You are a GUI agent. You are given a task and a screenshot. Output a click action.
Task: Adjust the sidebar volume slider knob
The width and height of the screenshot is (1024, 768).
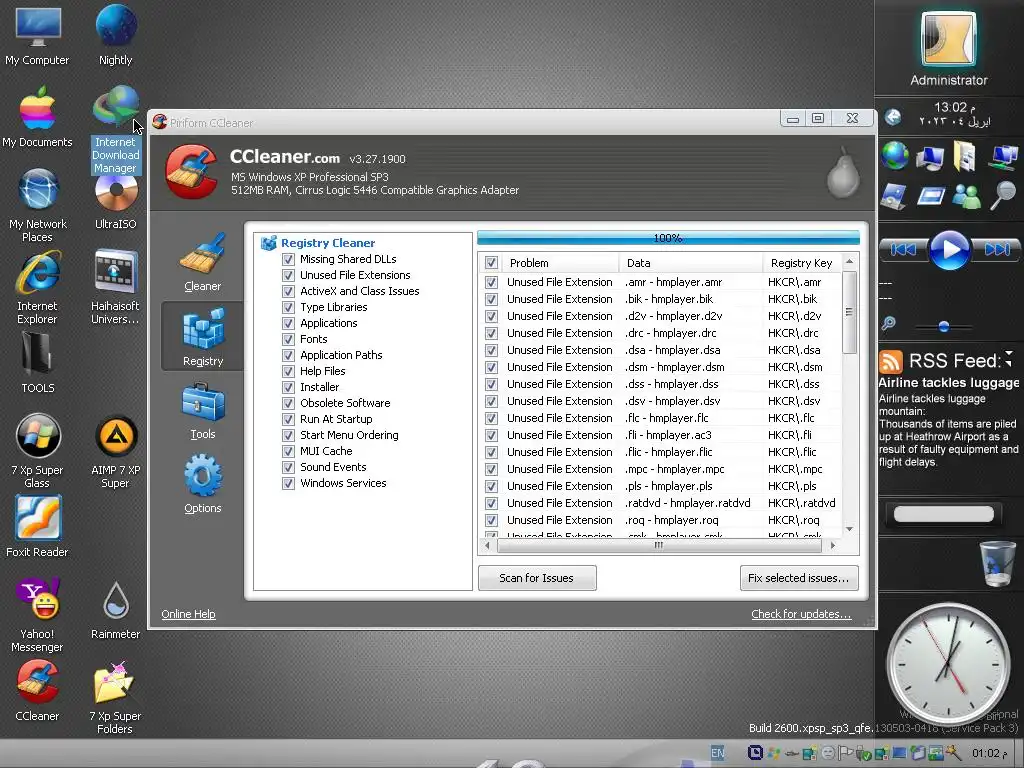944,327
